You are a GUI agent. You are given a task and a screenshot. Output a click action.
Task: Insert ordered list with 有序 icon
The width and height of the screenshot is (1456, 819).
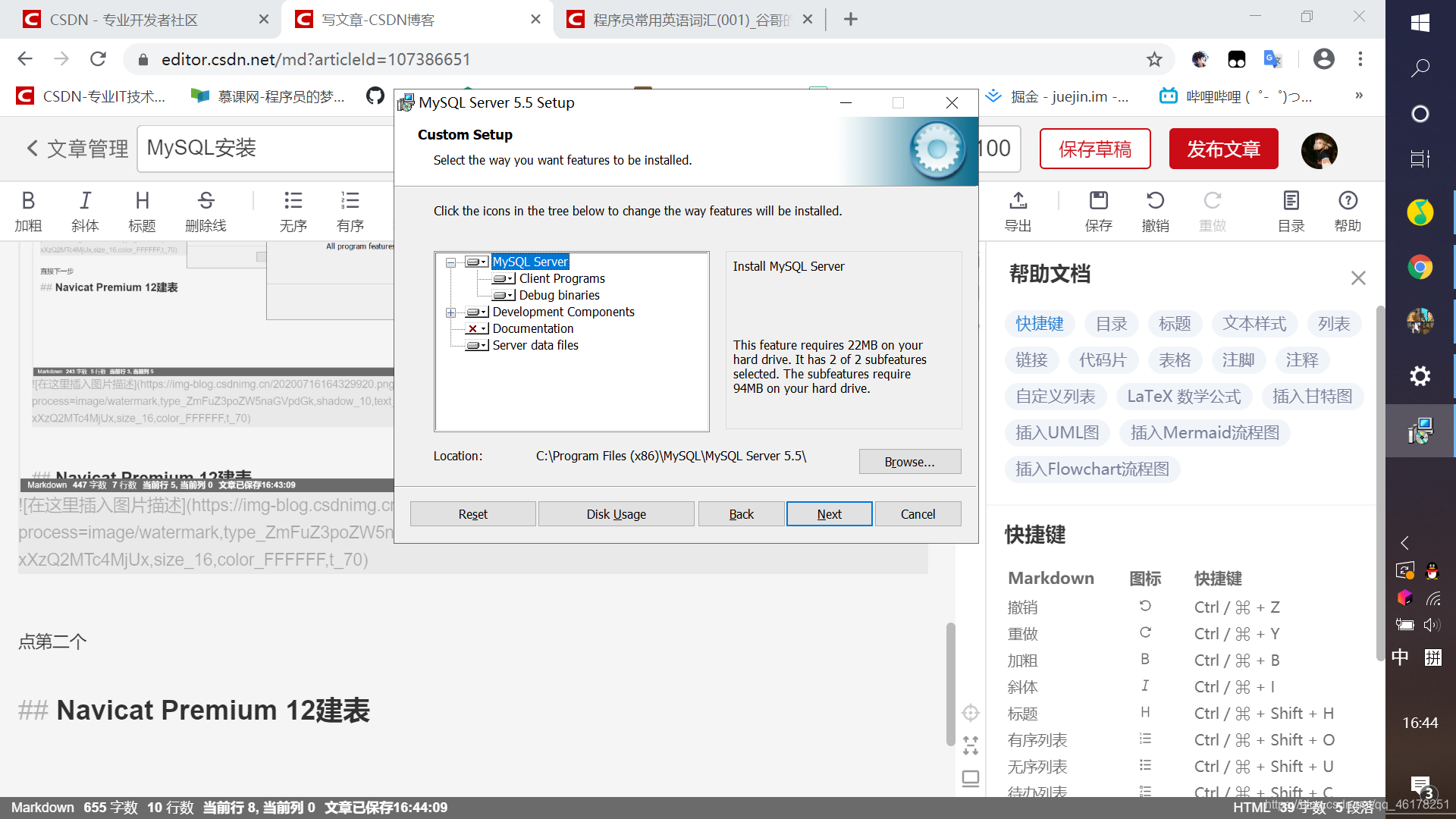coord(350,212)
